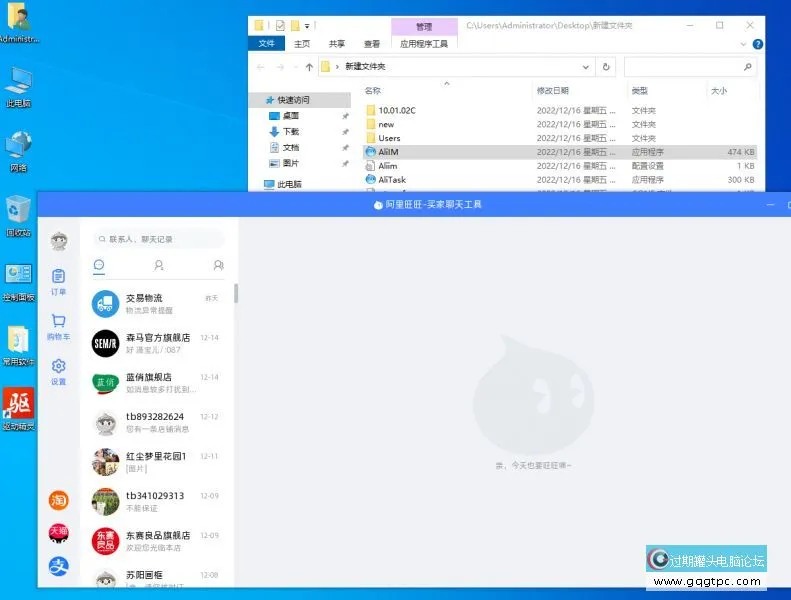Click the 联系人、聊天记录 search field
Image resolution: width=791 pixels, height=600 pixels.
(160, 239)
